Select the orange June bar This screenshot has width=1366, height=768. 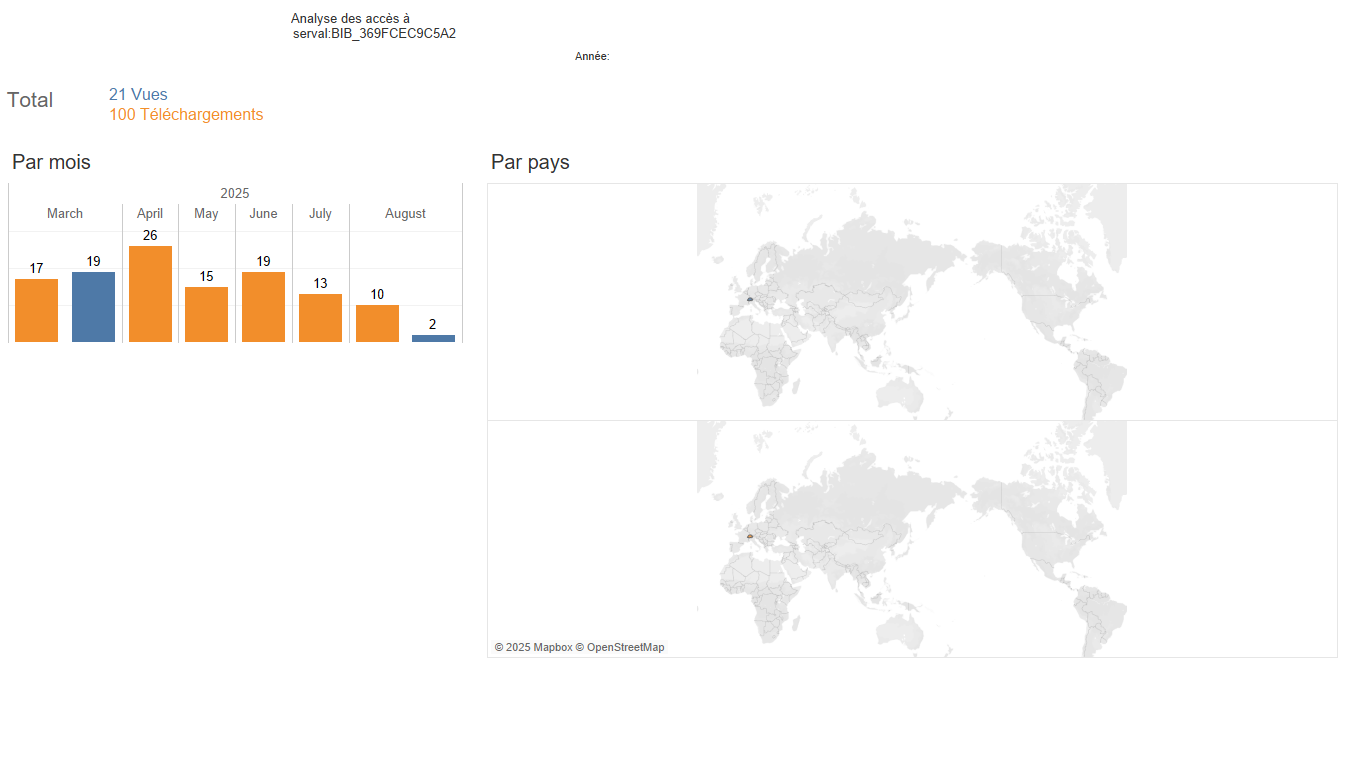point(263,307)
